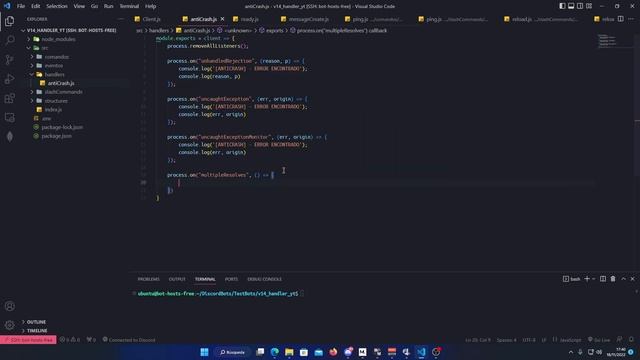Close the terminal panel

(633, 279)
